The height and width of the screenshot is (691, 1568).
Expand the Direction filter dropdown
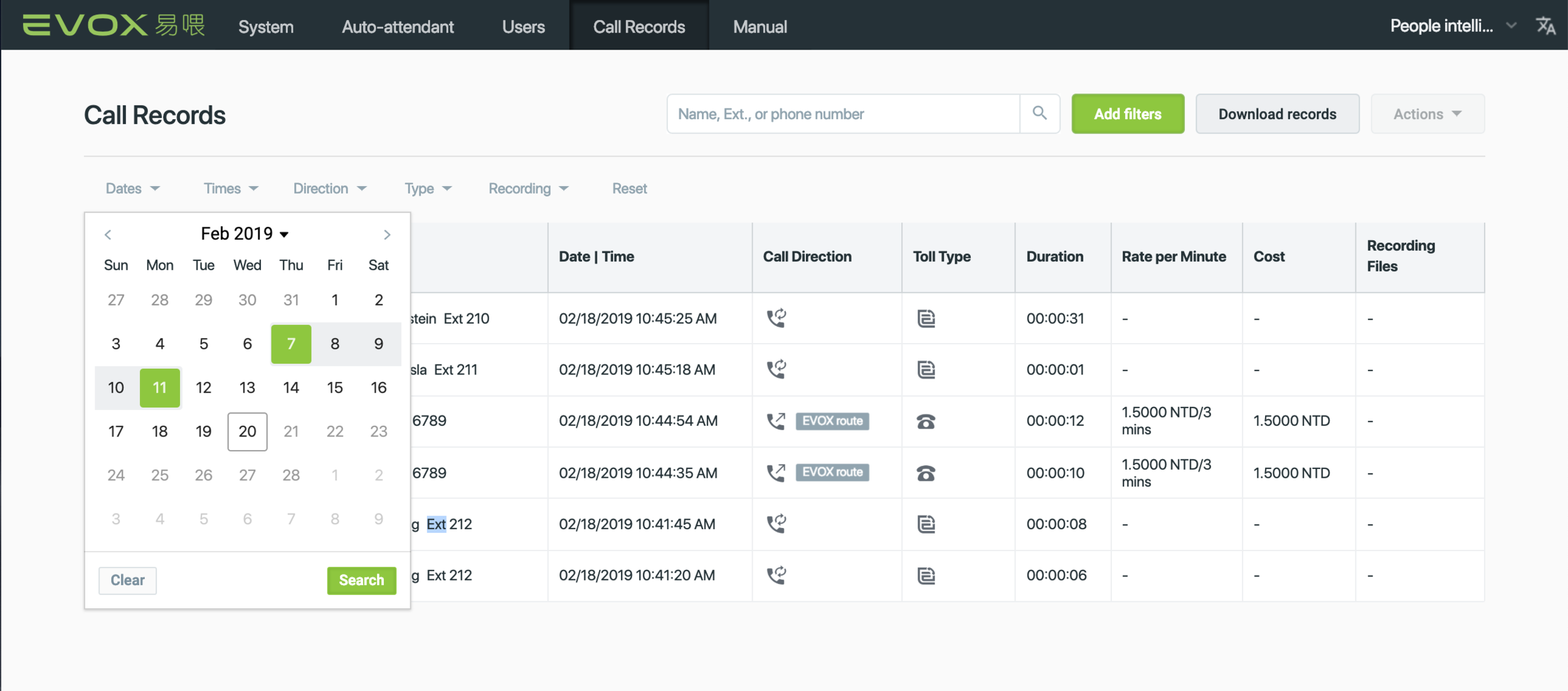[x=330, y=188]
